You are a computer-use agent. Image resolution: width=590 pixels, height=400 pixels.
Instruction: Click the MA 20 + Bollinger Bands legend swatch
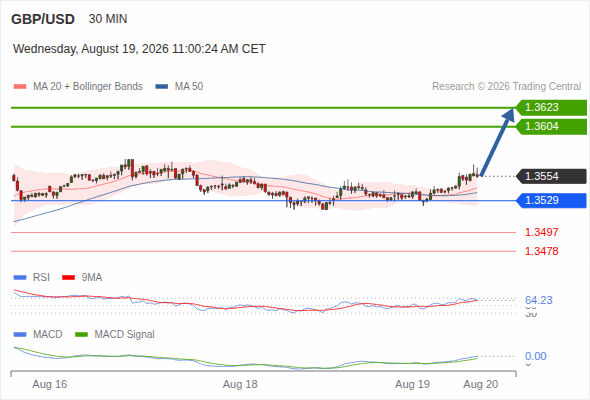[x=20, y=87]
